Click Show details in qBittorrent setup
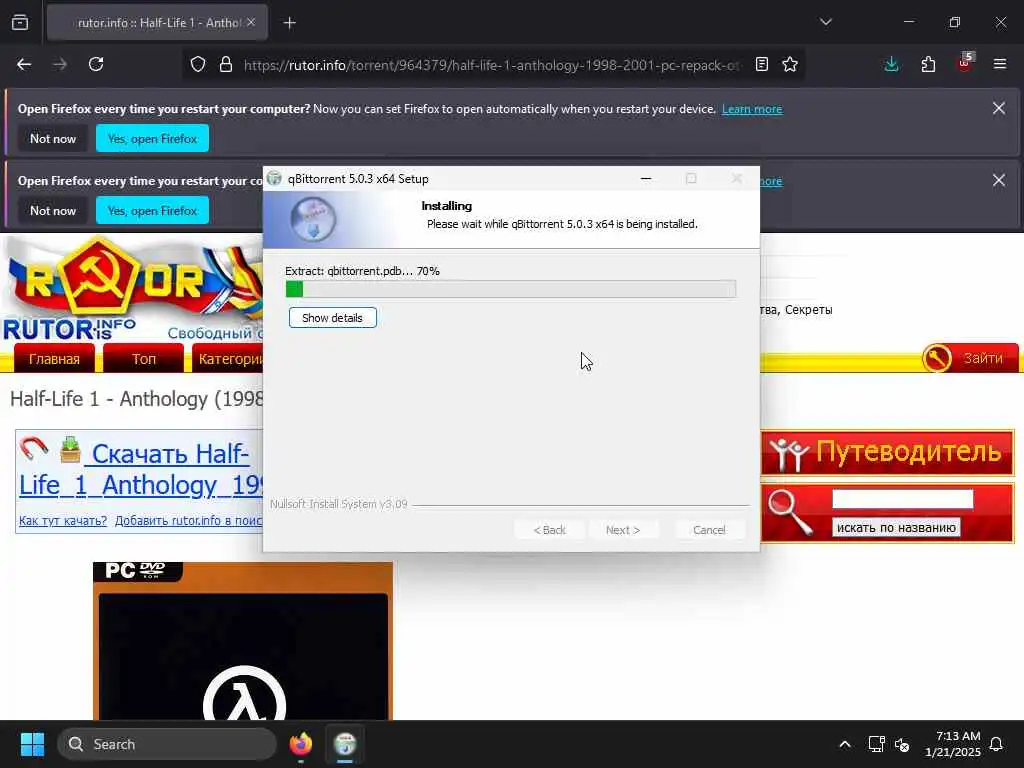 (332, 318)
